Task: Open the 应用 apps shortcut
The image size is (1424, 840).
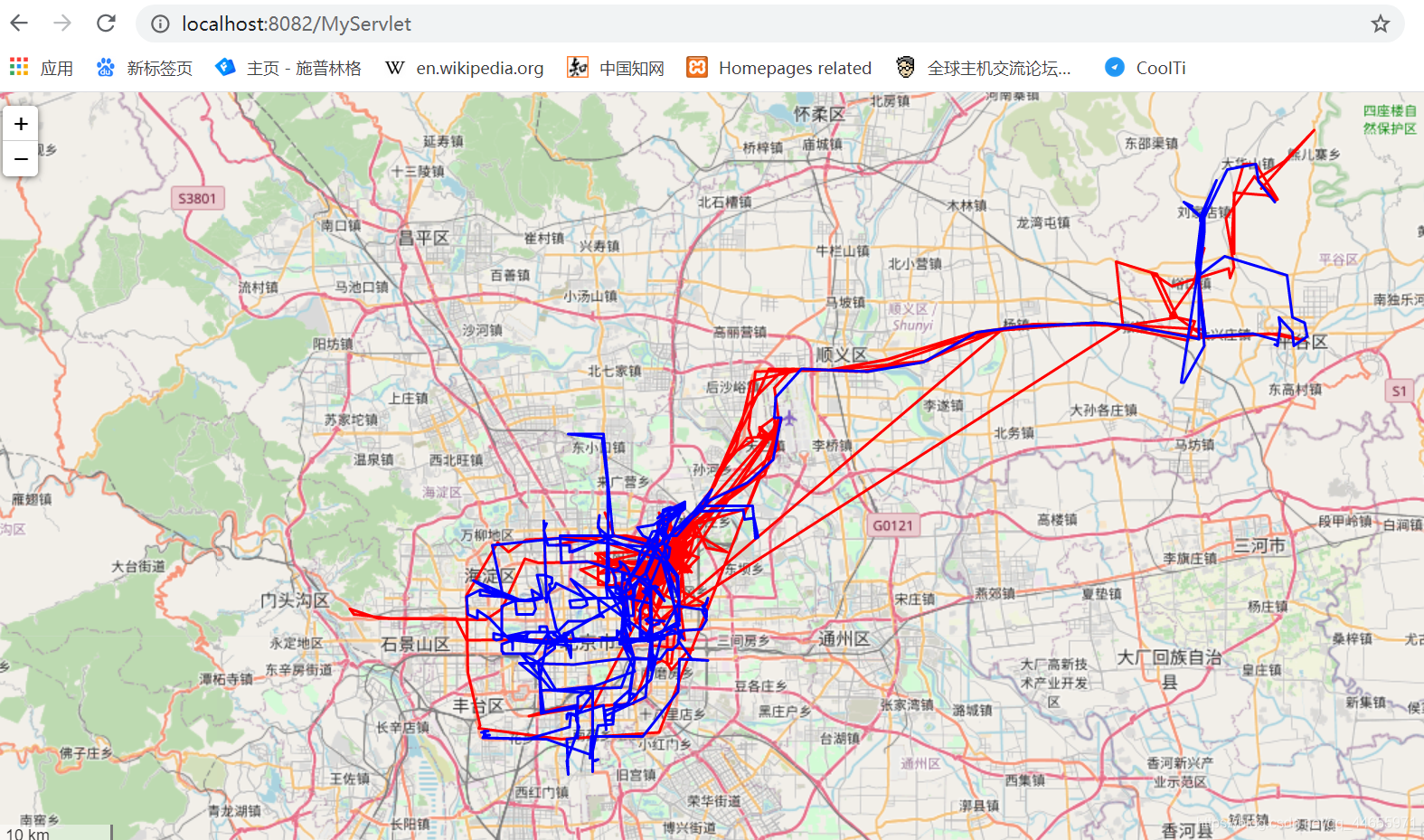Action: pos(42,68)
